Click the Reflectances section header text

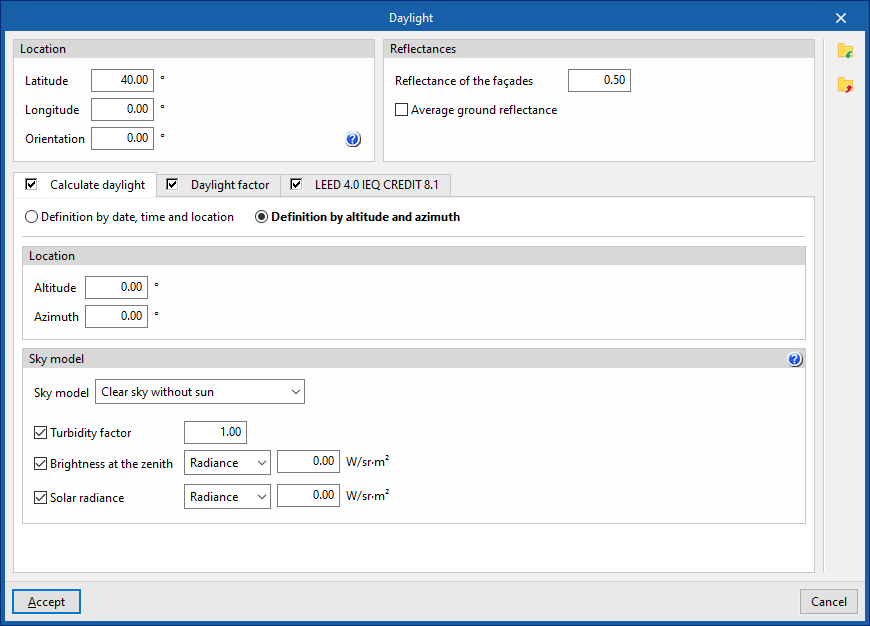tap(423, 49)
